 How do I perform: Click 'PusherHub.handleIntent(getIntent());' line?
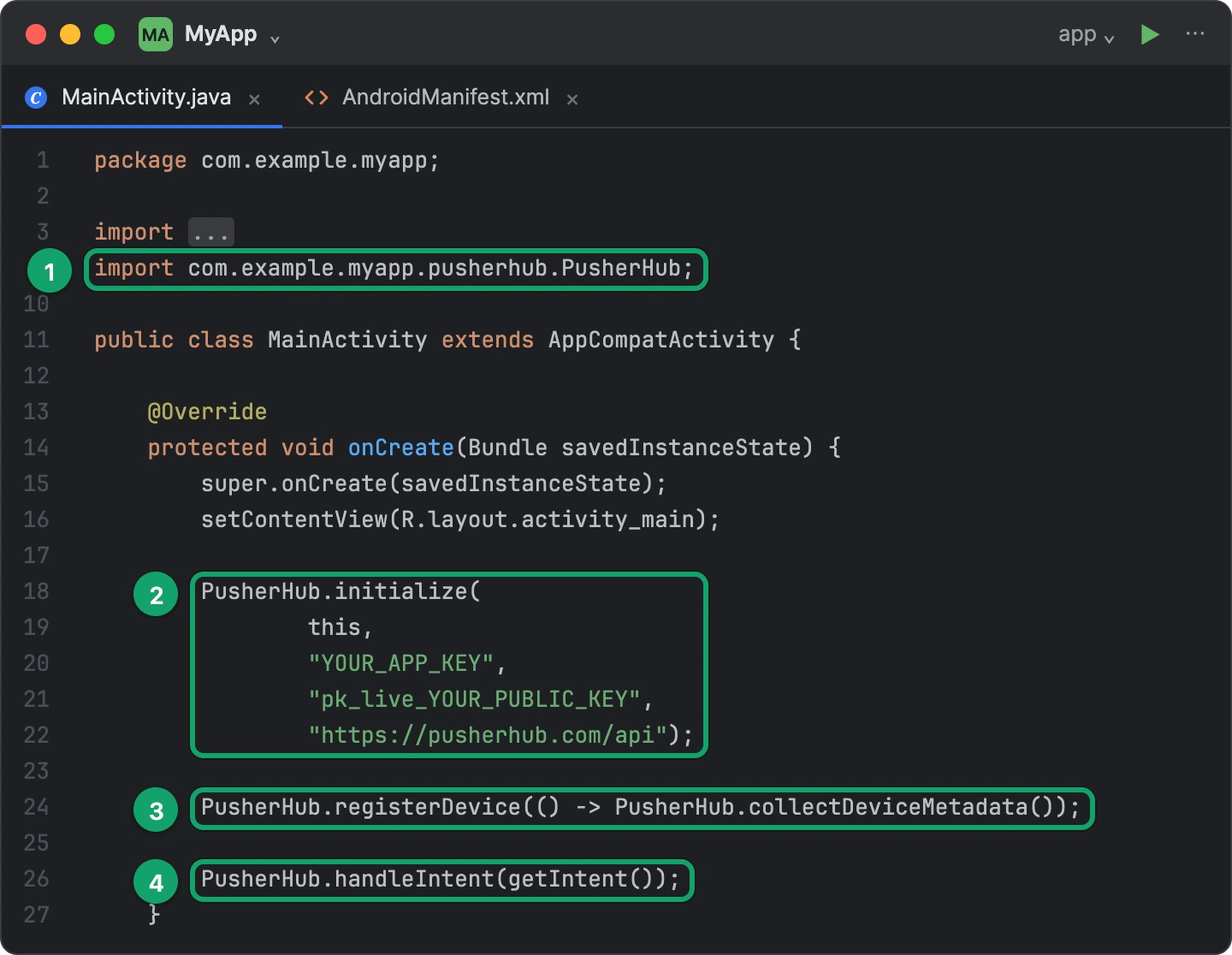[x=441, y=879]
